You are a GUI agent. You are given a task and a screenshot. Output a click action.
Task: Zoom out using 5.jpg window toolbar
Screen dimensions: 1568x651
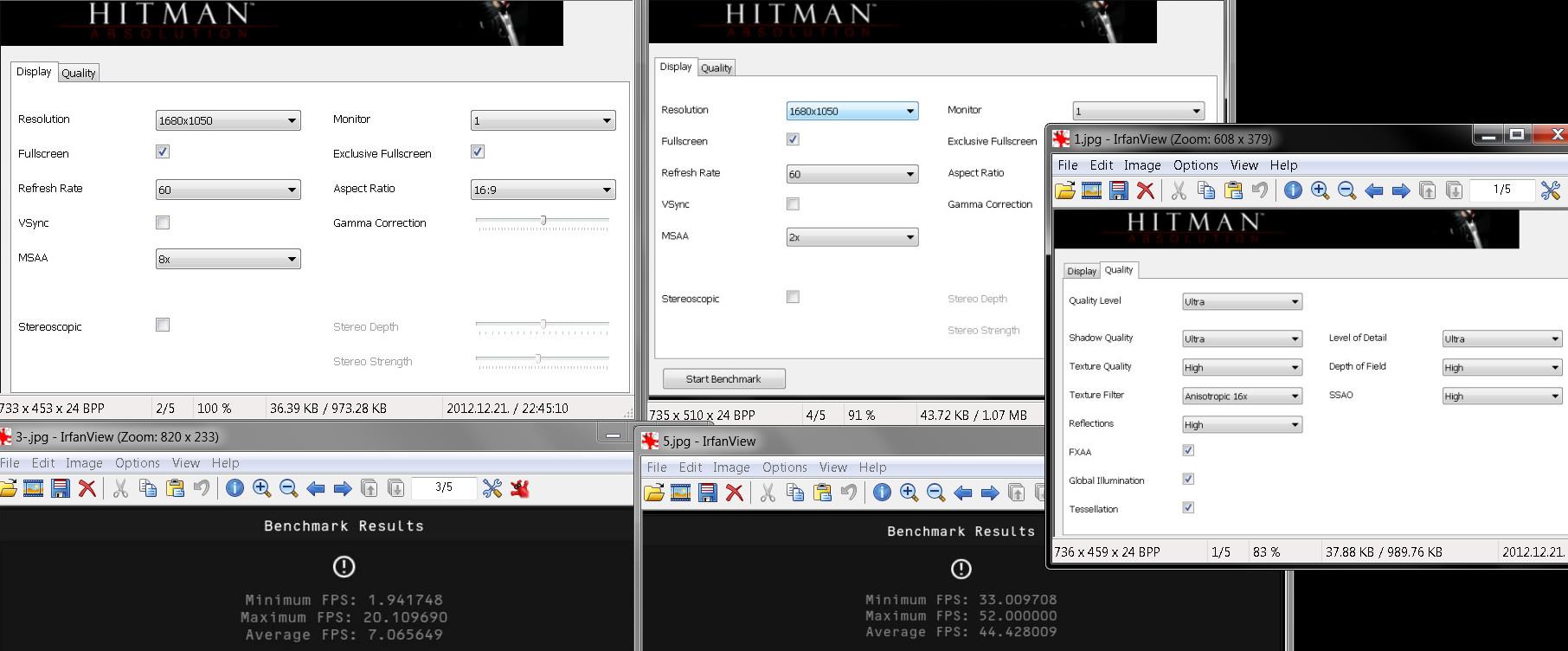[935, 493]
